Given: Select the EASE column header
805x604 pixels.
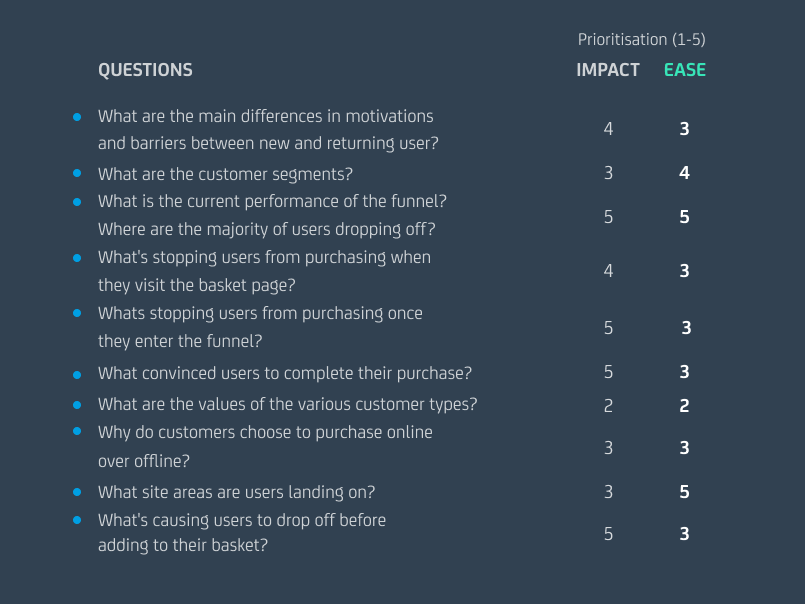Looking at the screenshot, I should [685, 70].
